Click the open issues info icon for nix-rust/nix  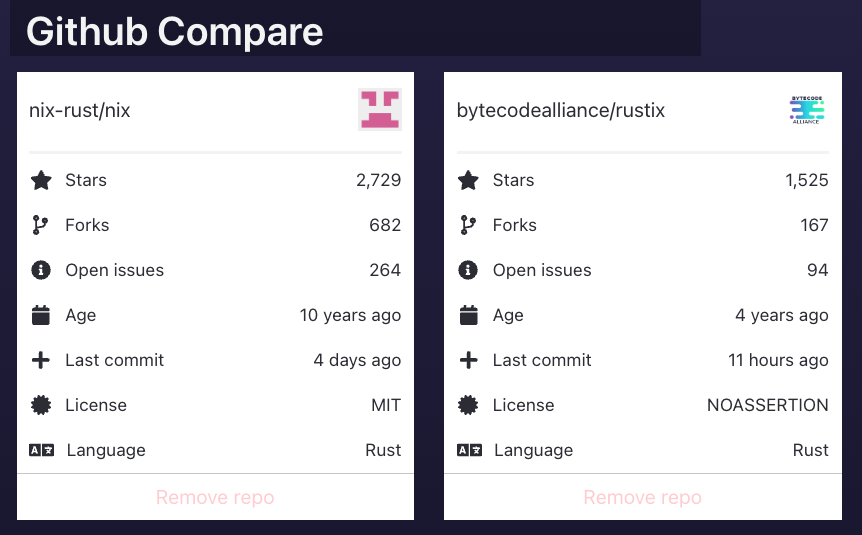point(41,271)
